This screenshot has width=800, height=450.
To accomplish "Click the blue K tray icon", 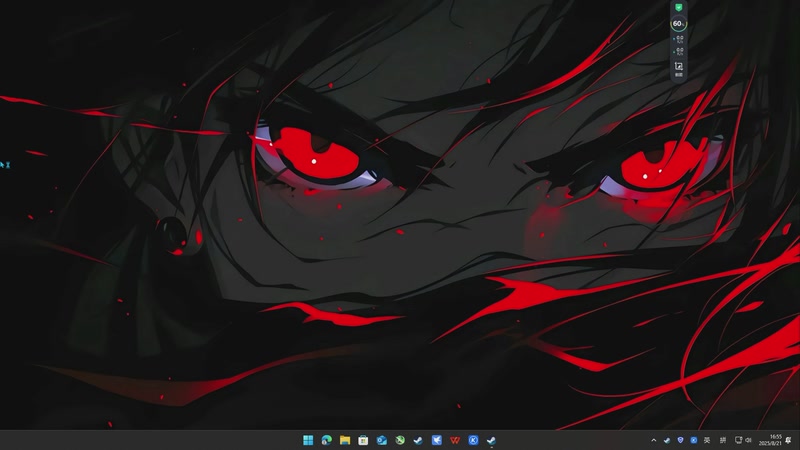I will (x=693, y=440).
